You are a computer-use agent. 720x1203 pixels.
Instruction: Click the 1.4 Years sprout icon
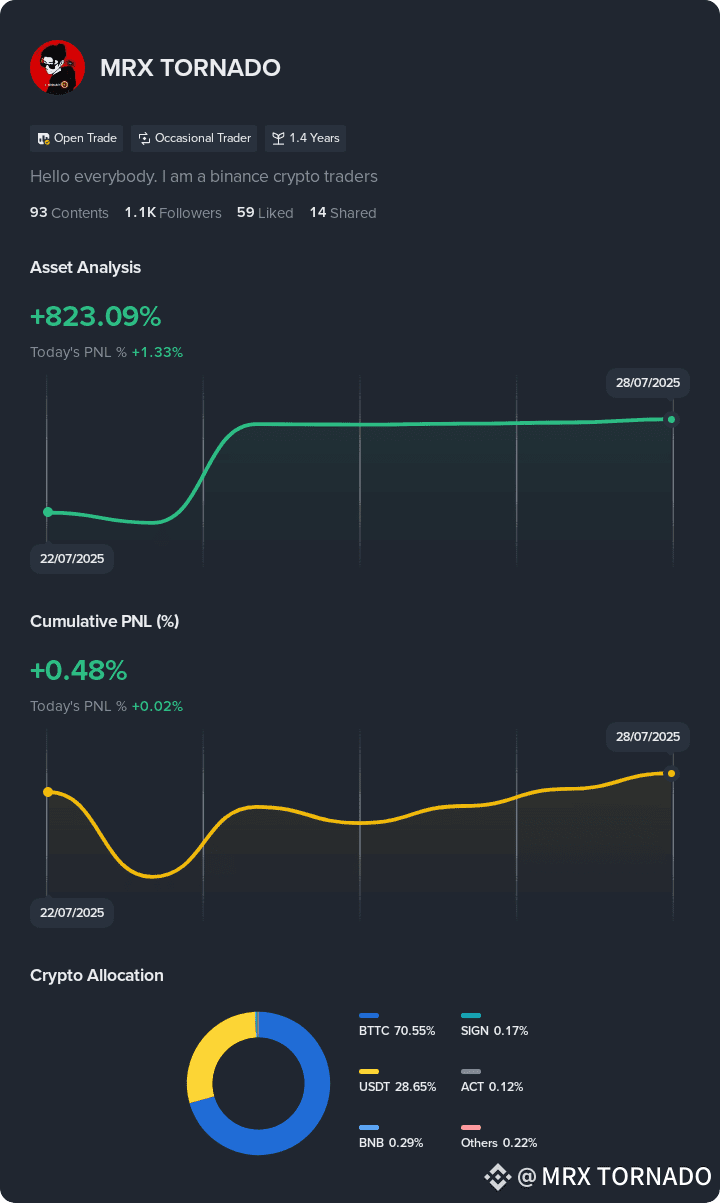coord(279,138)
